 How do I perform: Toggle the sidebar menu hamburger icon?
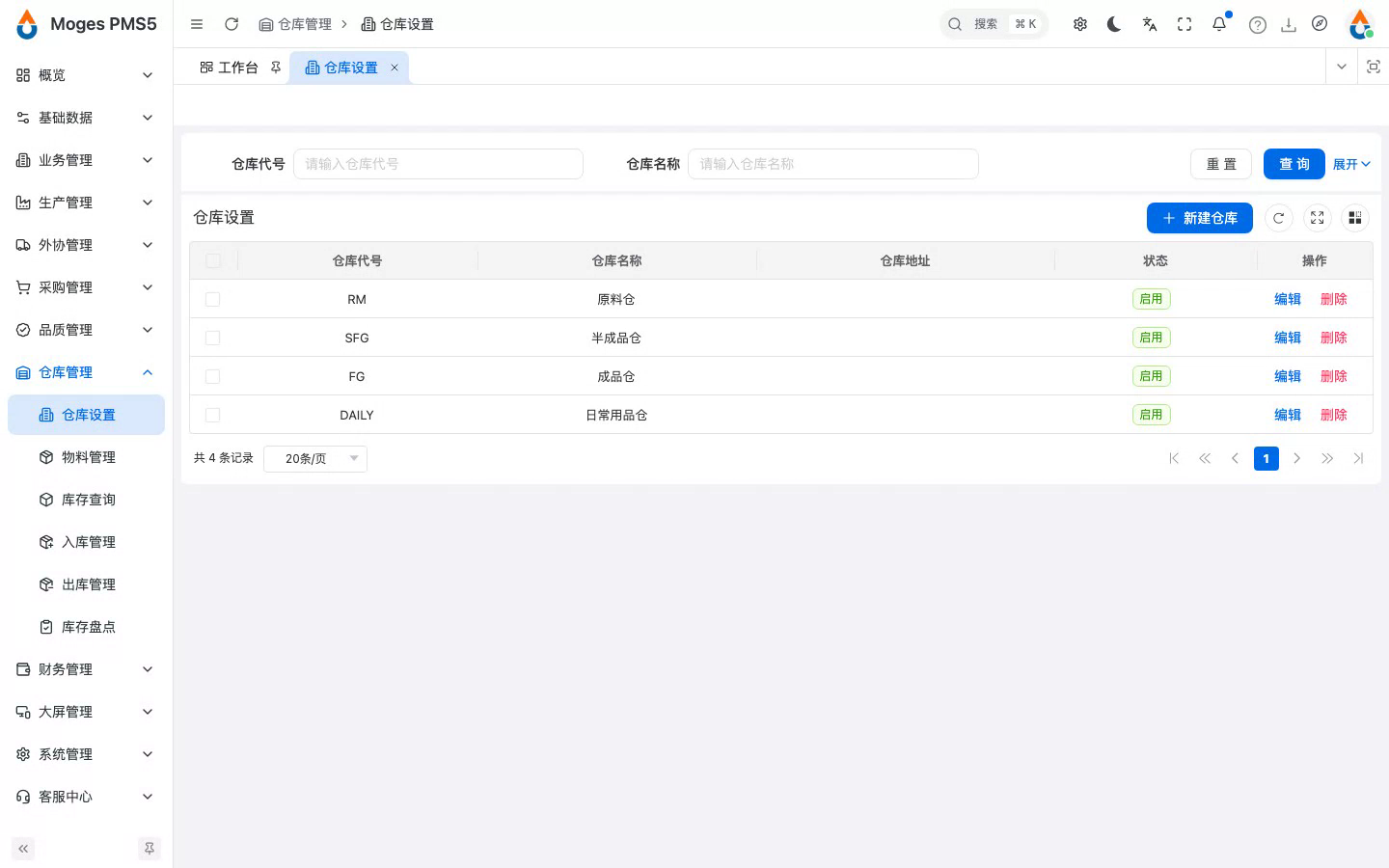[197, 24]
